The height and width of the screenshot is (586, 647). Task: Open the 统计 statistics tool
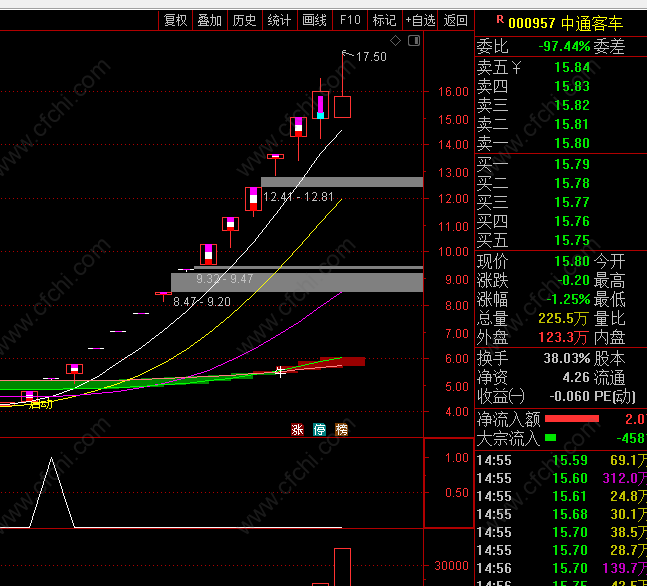(x=279, y=20)
